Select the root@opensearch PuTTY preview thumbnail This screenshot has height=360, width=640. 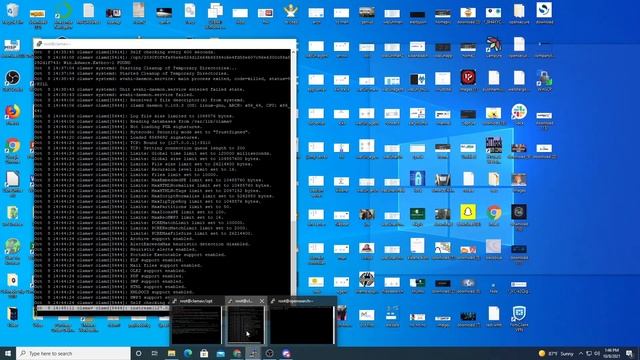coord(302,321)
